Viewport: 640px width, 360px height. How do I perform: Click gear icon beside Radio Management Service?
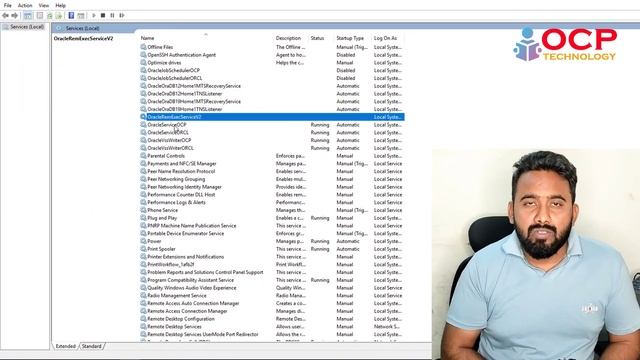143,296
